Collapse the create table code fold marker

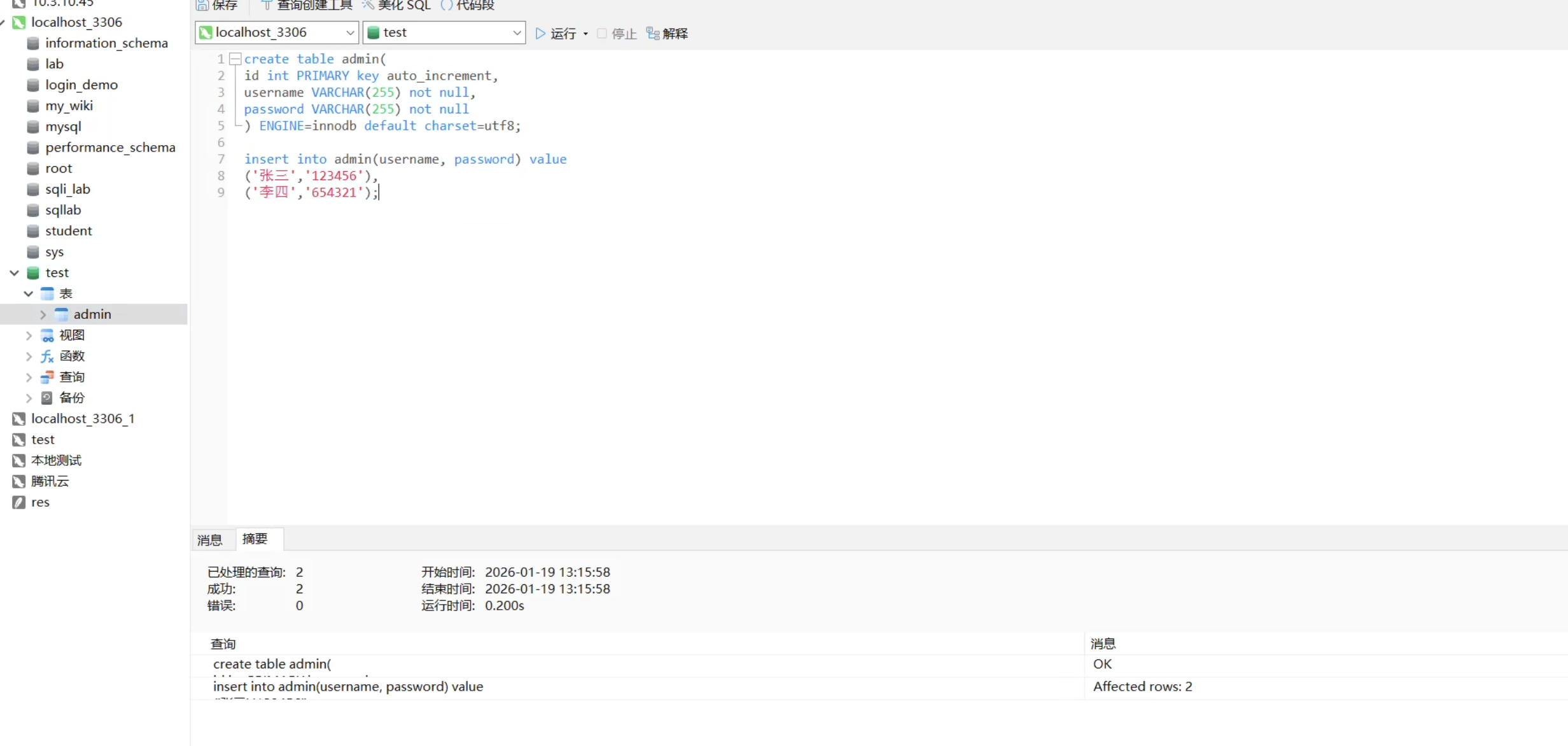click(235, 59)
